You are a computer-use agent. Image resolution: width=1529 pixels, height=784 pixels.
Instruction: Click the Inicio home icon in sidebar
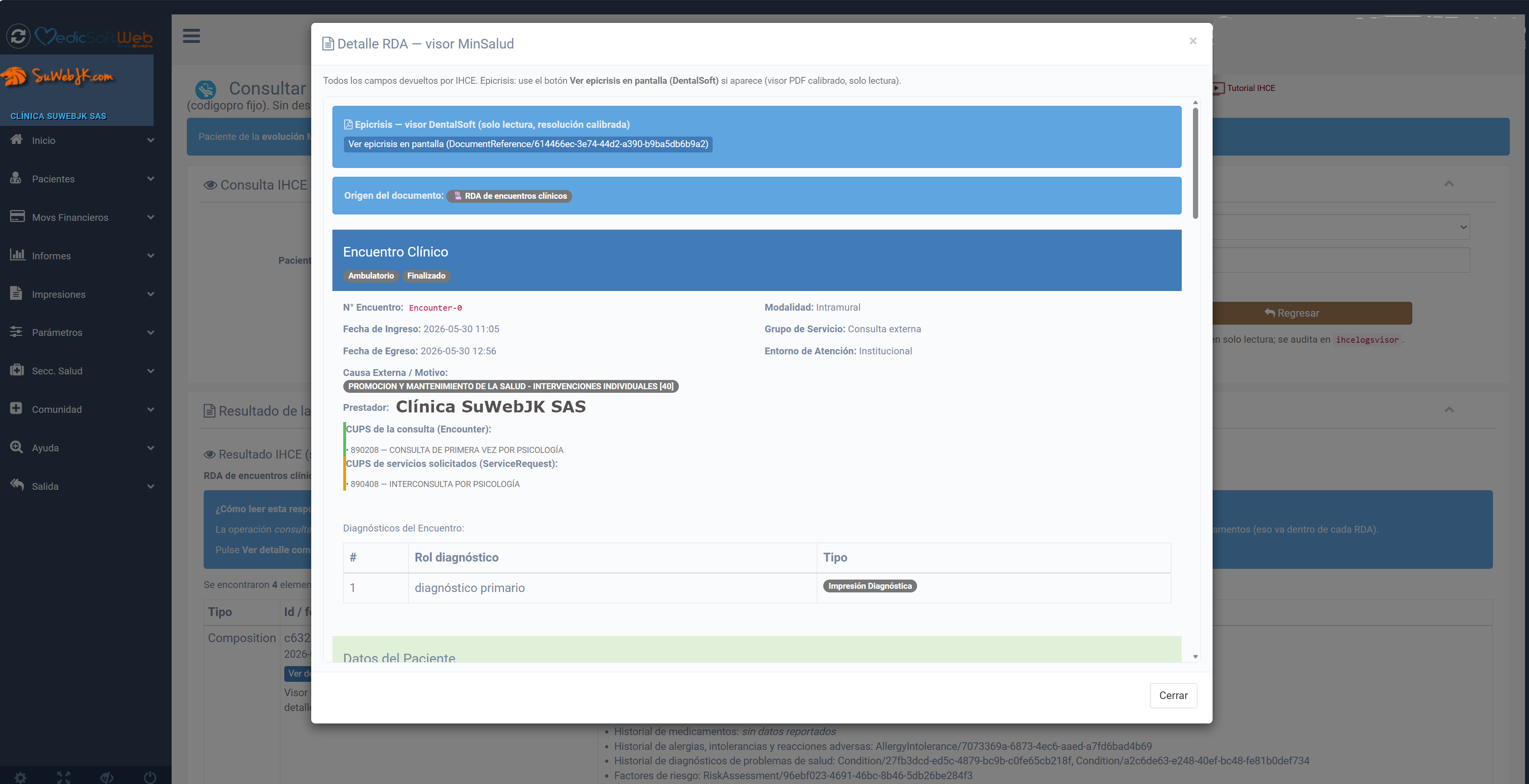click(x=16, y=139)
